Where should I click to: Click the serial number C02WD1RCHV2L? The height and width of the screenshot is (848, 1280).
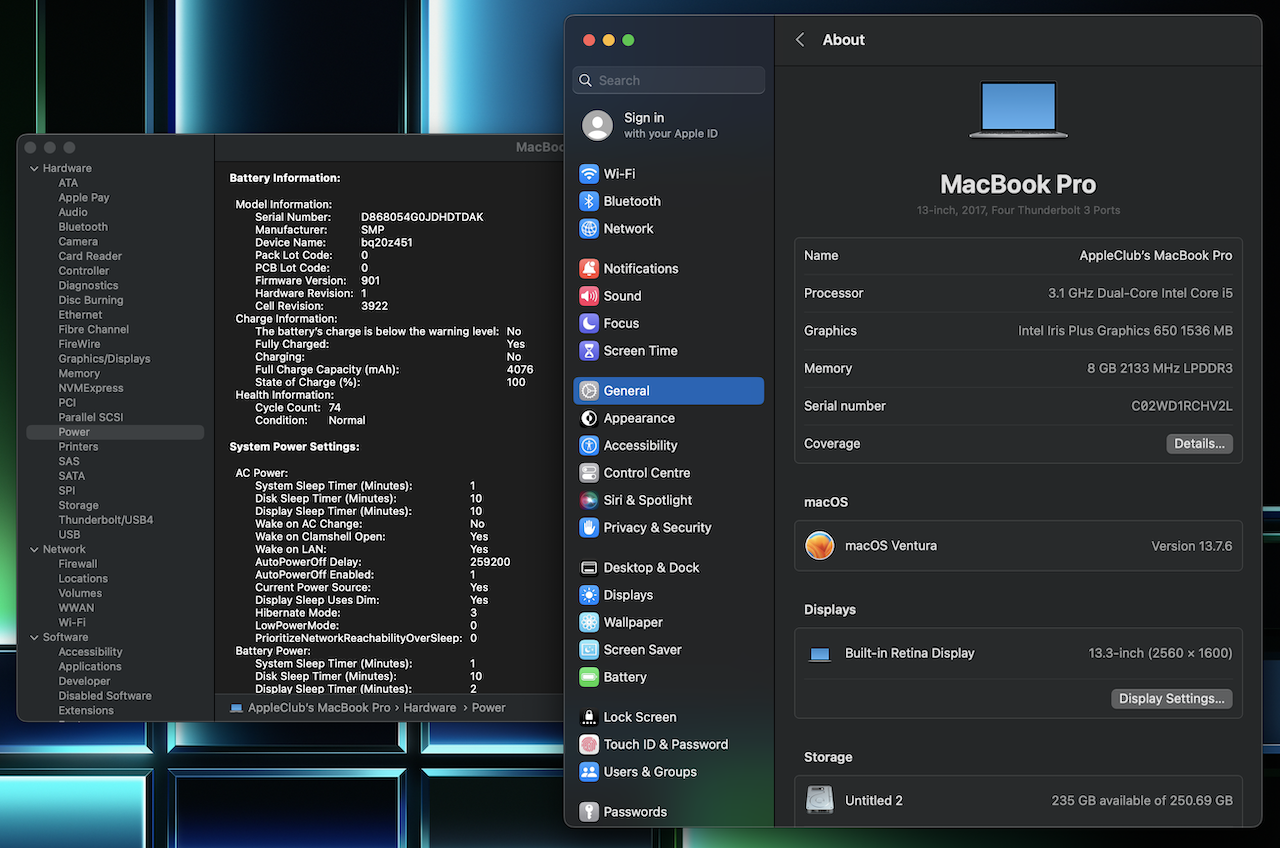coord(1182,406)
